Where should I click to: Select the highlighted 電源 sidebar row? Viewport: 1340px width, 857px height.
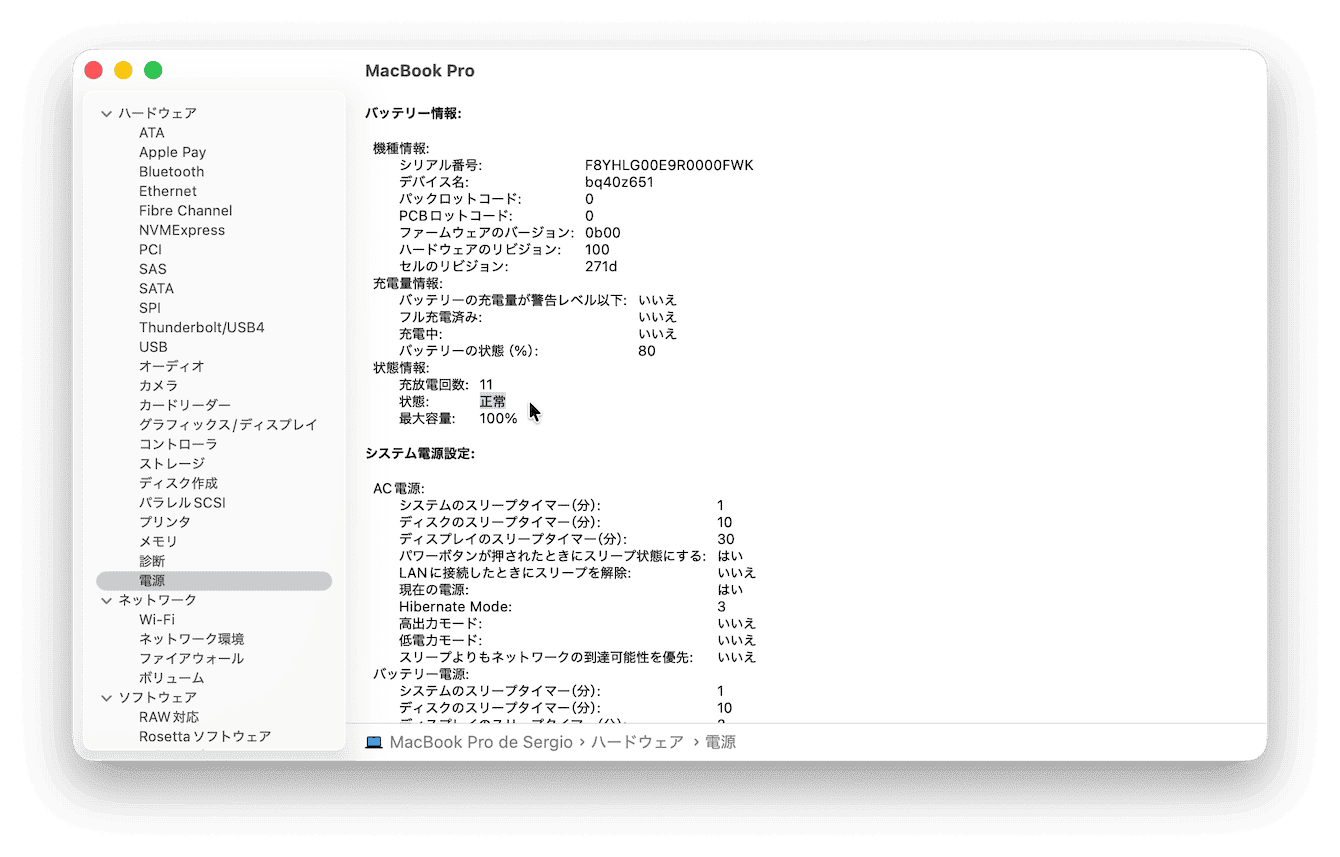(214, 581)
